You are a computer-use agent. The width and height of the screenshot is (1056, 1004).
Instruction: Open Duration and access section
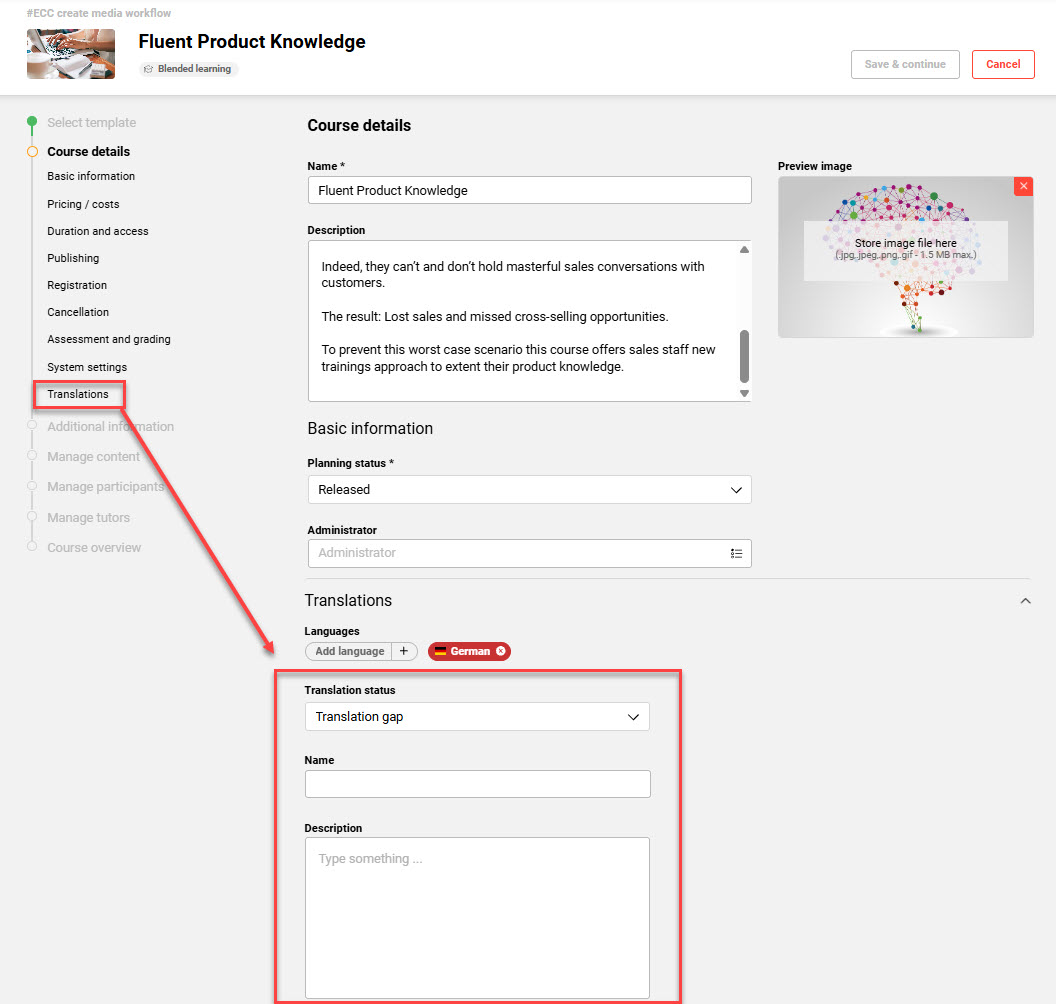98,231
